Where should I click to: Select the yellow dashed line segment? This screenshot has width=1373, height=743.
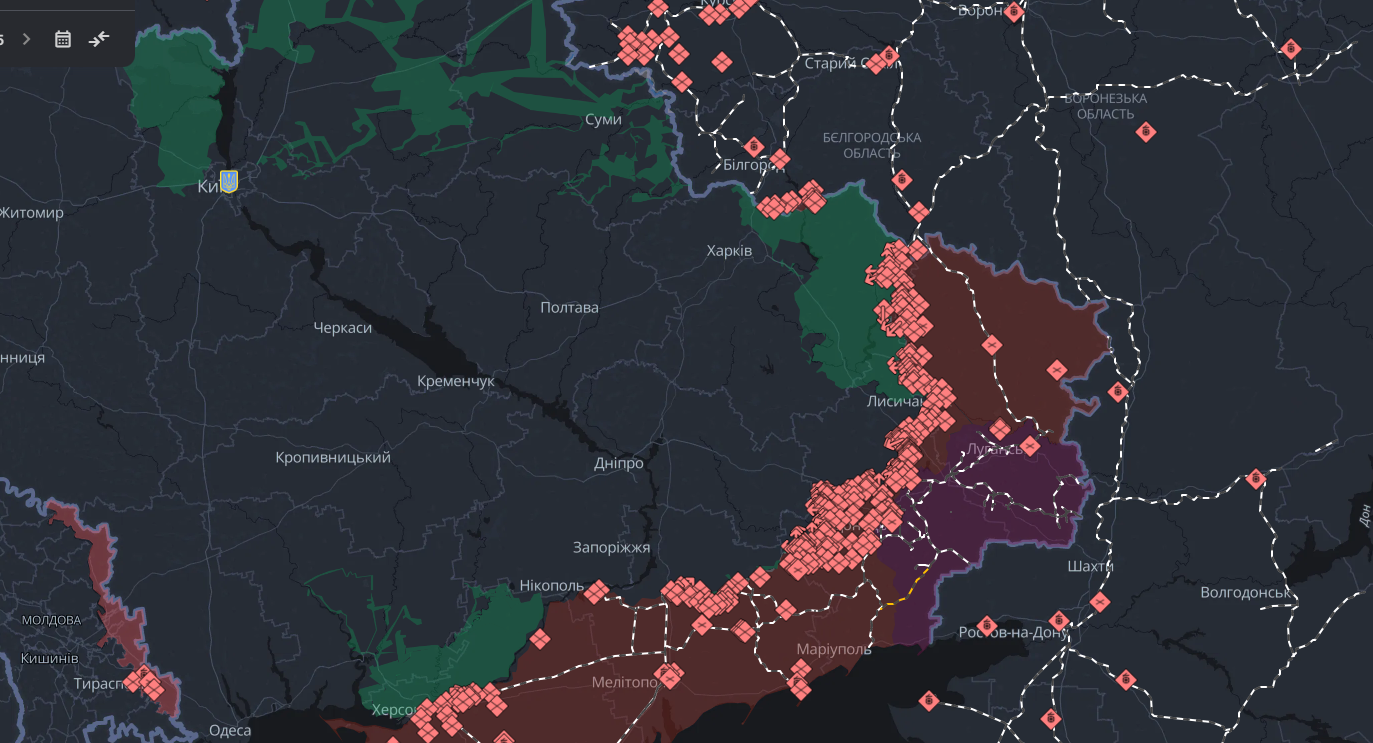pyautogui.click(x=905, y=592)
